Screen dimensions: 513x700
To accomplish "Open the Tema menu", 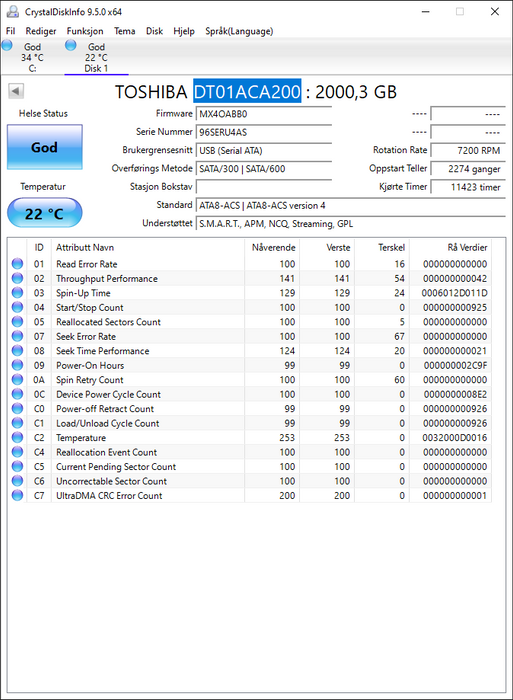I will tap(125, 31).
